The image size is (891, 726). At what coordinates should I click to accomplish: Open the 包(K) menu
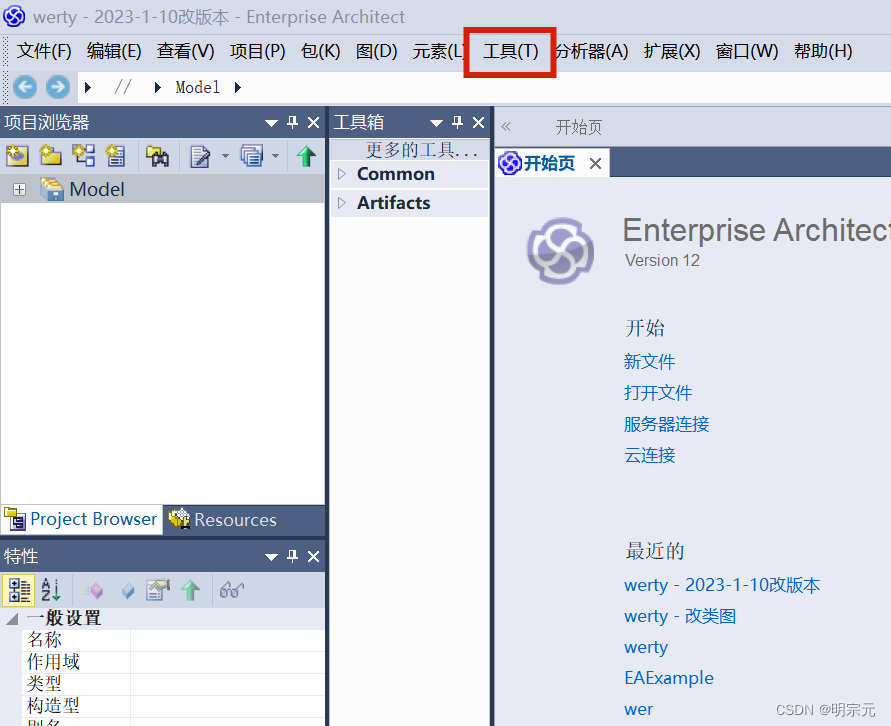coord(320,51)
